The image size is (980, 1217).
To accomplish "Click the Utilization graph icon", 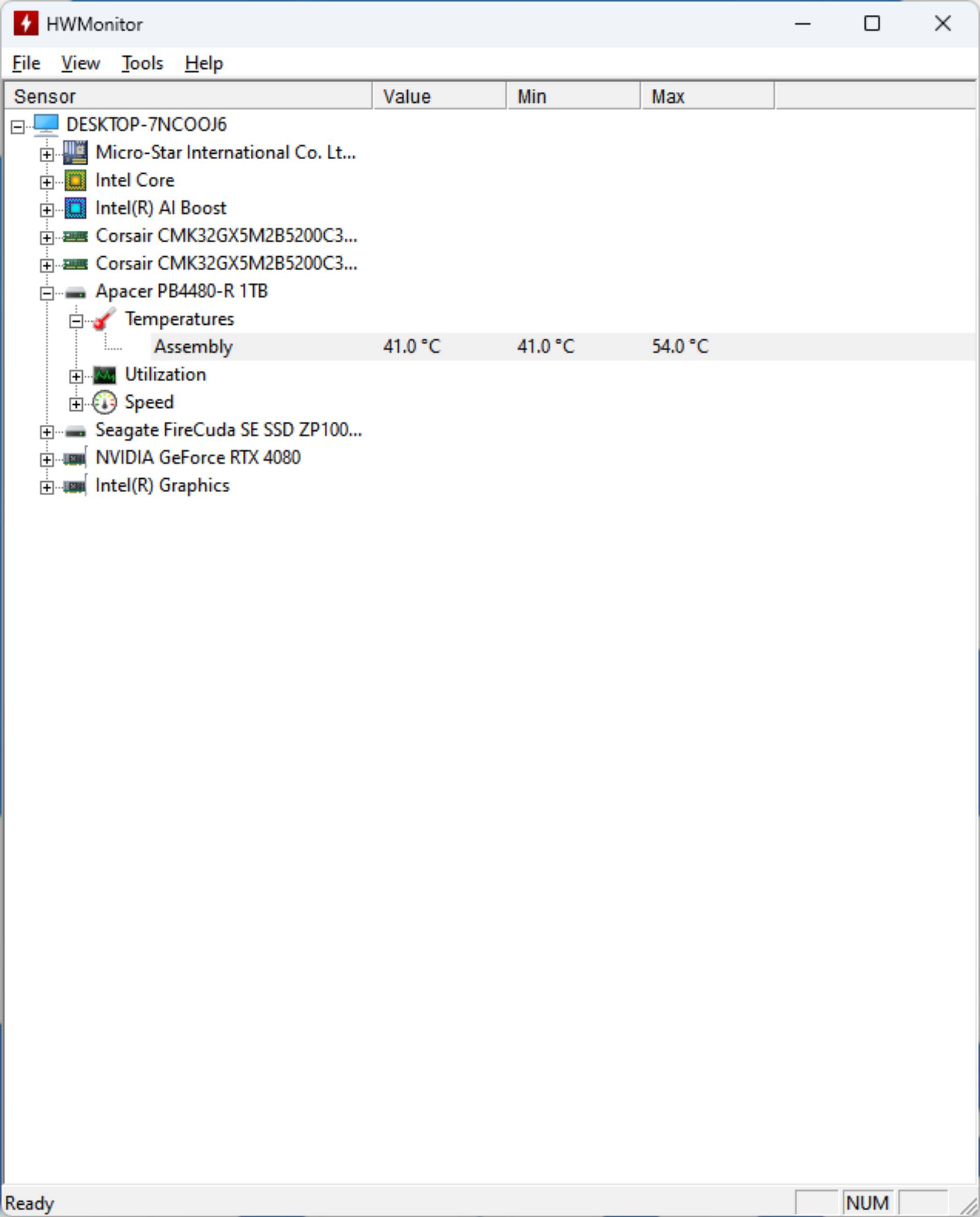I will coord(105,375).
